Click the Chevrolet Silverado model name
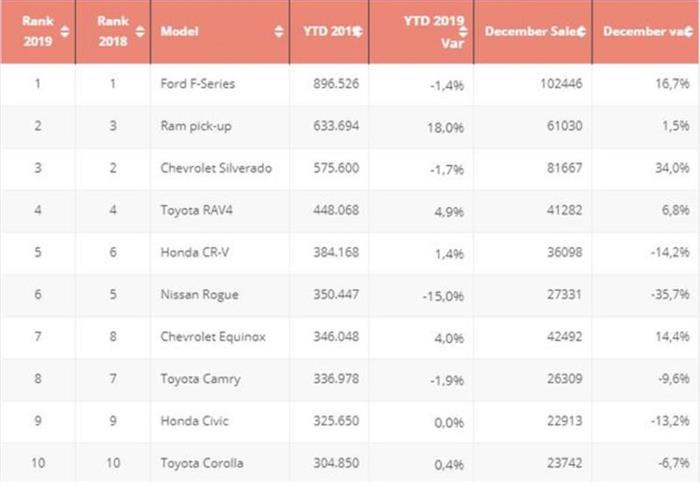700x483 pixels. [215, 168]
